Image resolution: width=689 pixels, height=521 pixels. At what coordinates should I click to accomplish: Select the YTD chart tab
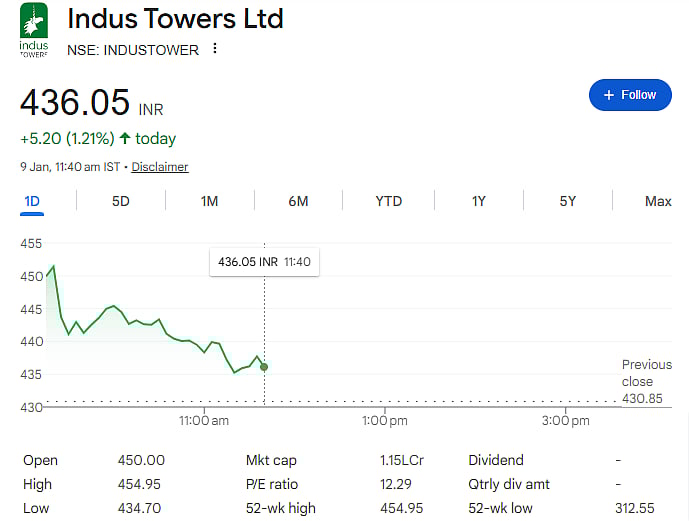(388, 201)
